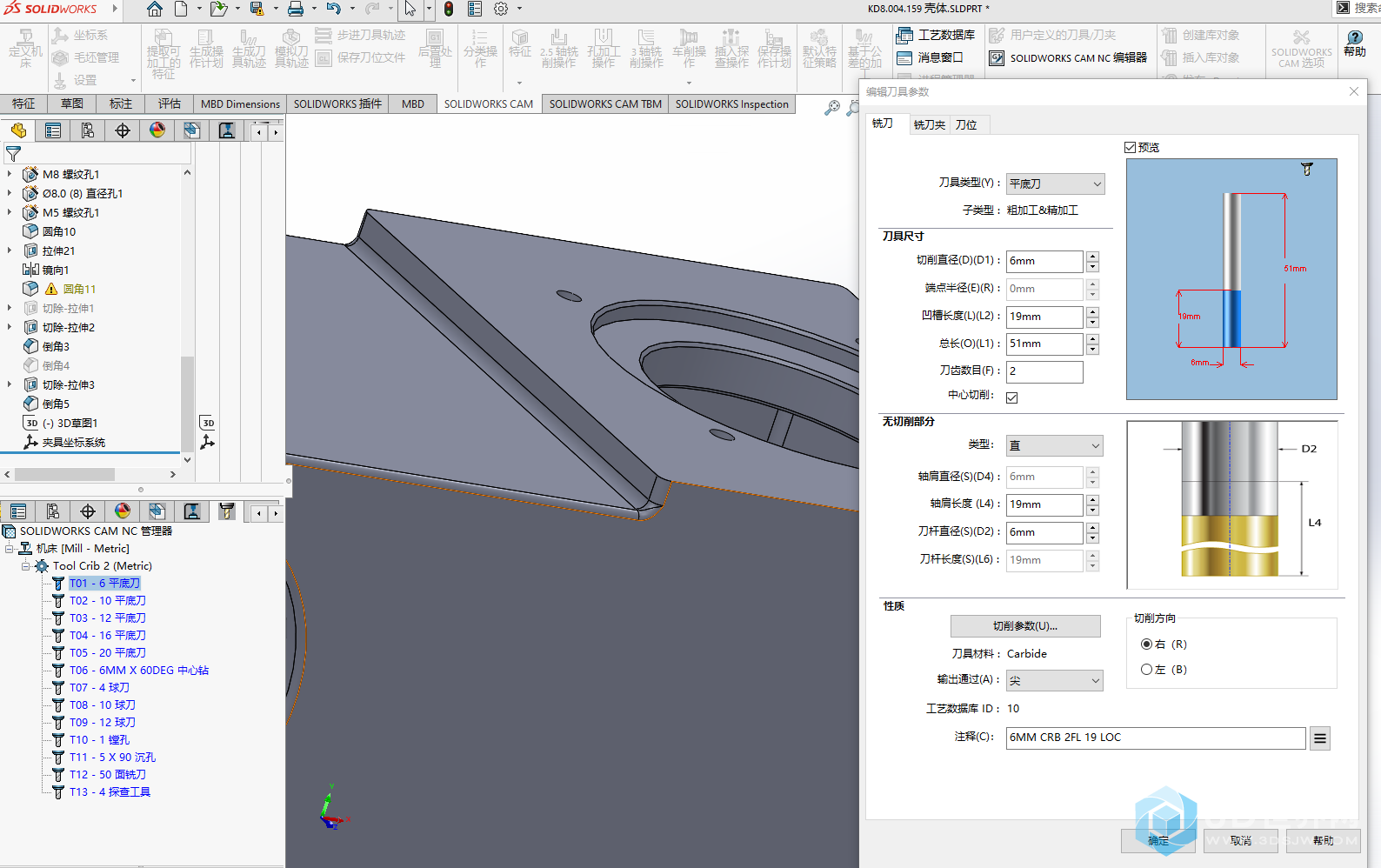The height and width of the screenshot is (868, 1381).
Task: Click the Open file icon
Action: (x=218, y=10)
